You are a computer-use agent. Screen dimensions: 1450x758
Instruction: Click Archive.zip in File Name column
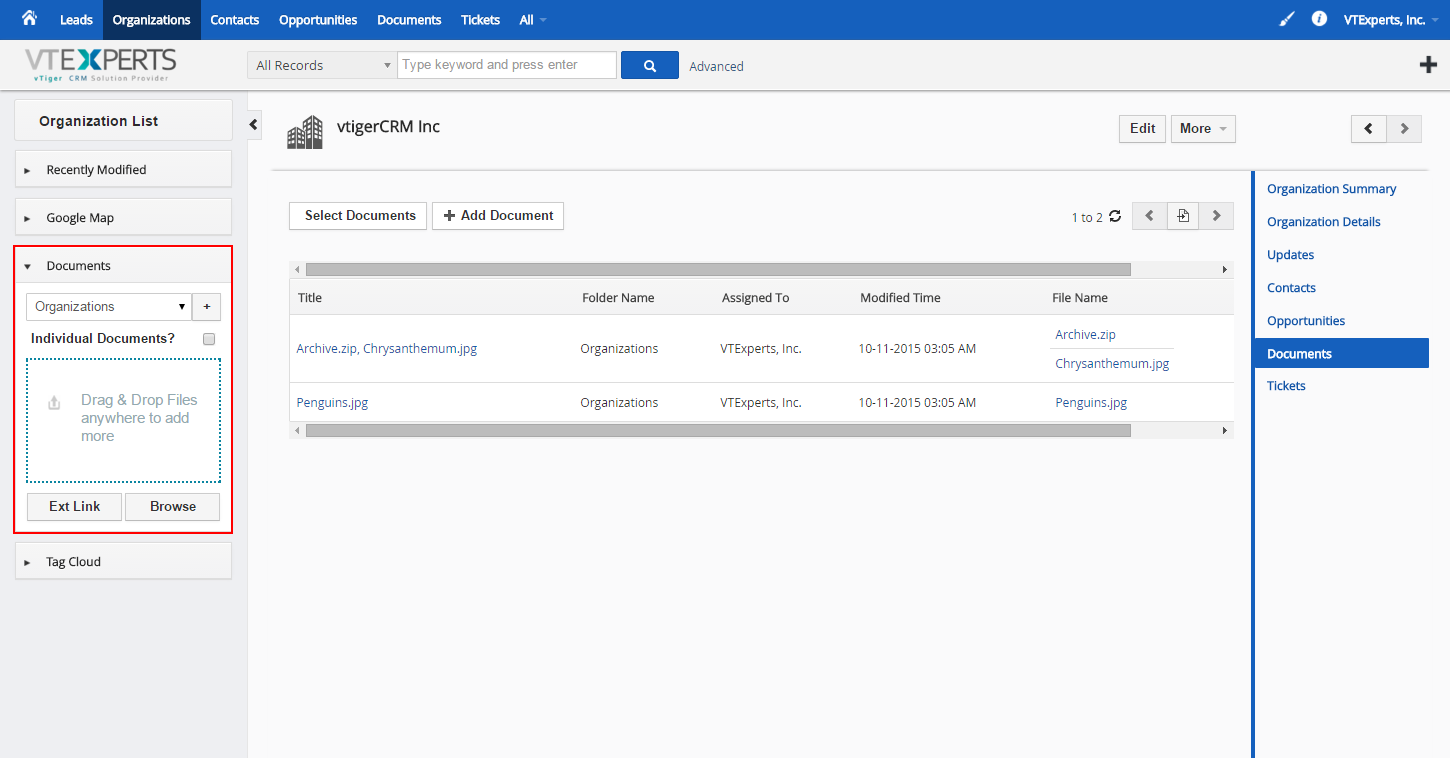click(x=1085, y=335)
